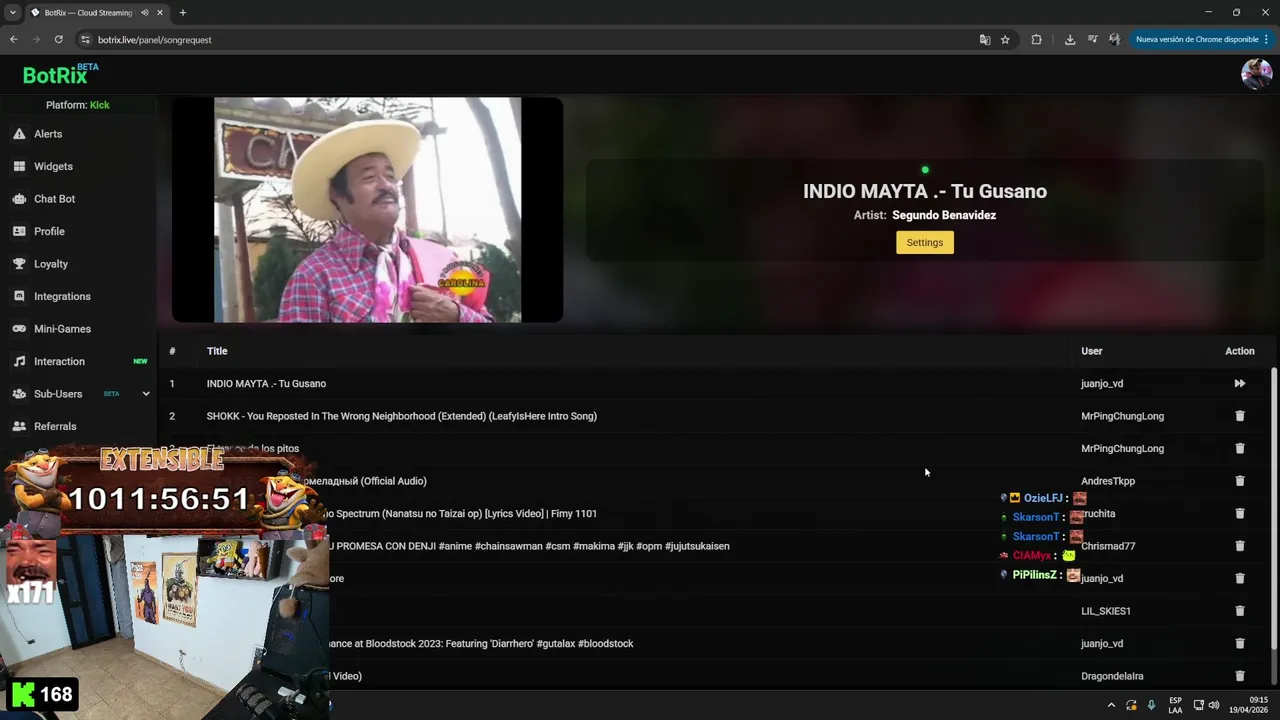Remove Dragondelalra's request with trash icon
Screen dimensions: 1280x720
(1240, 676)
